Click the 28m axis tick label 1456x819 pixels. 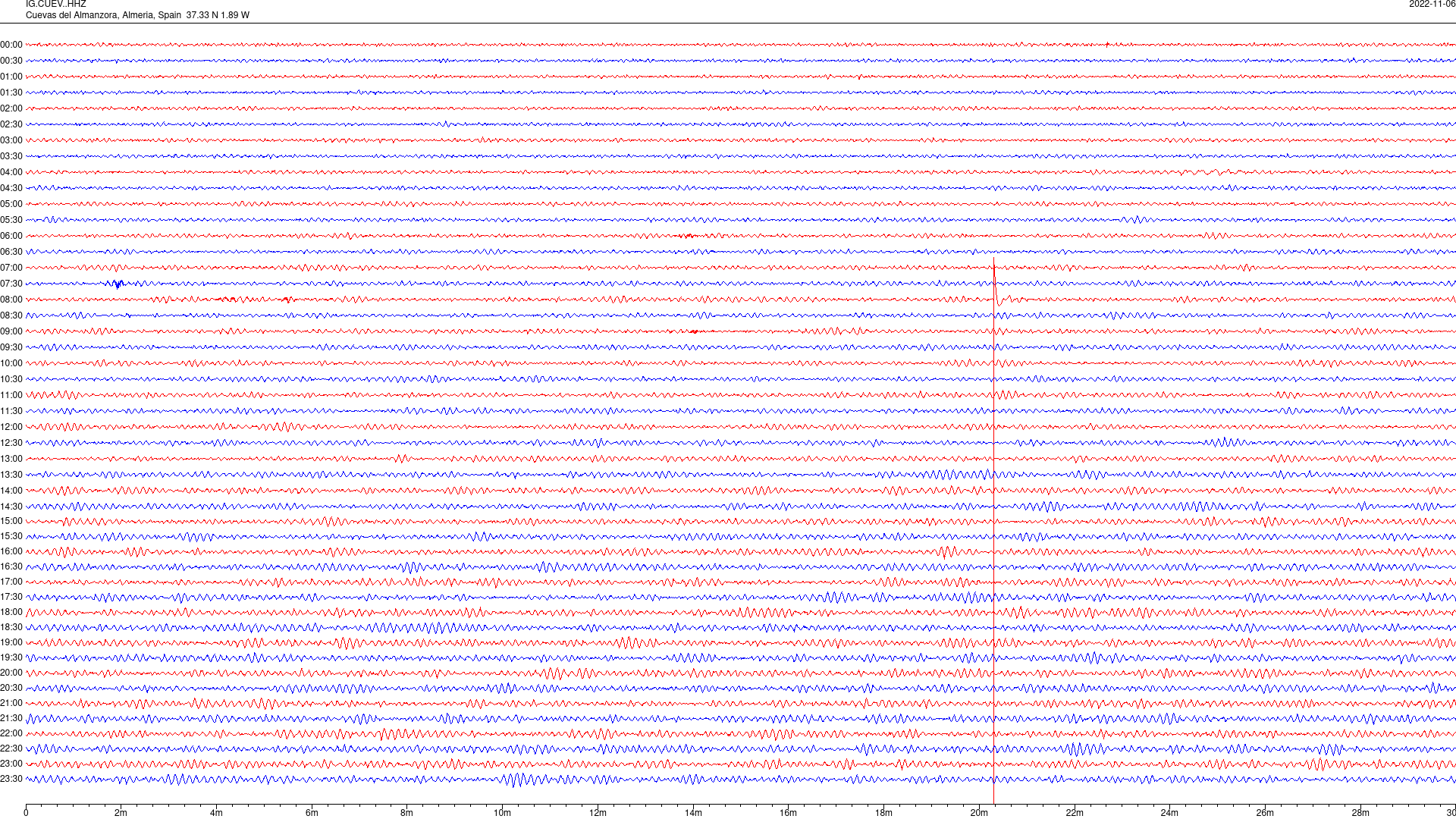(1360, 813)
